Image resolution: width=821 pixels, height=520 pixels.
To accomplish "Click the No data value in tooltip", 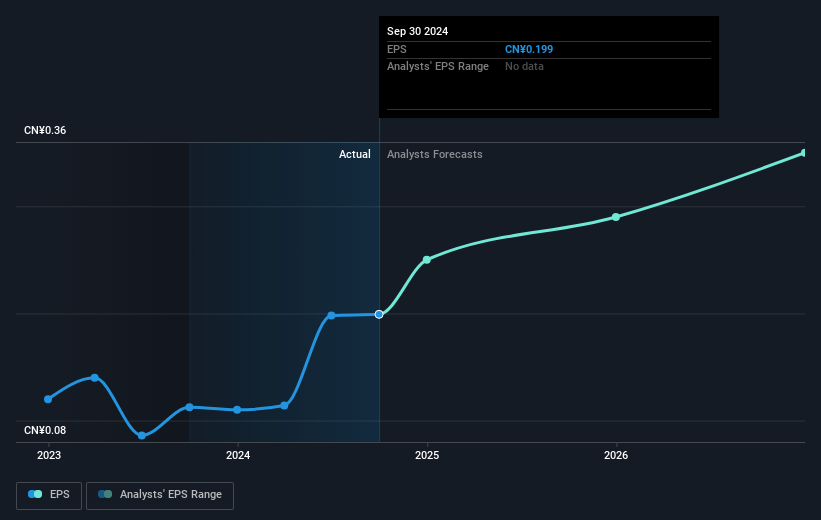I will (524, 67).
